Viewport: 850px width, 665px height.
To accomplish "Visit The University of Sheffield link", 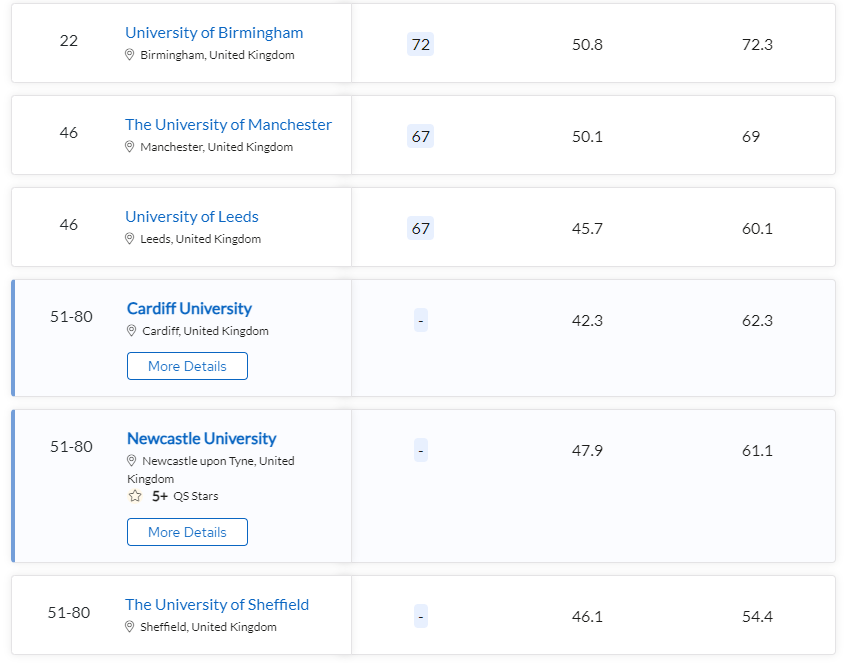I will (217, 605).
